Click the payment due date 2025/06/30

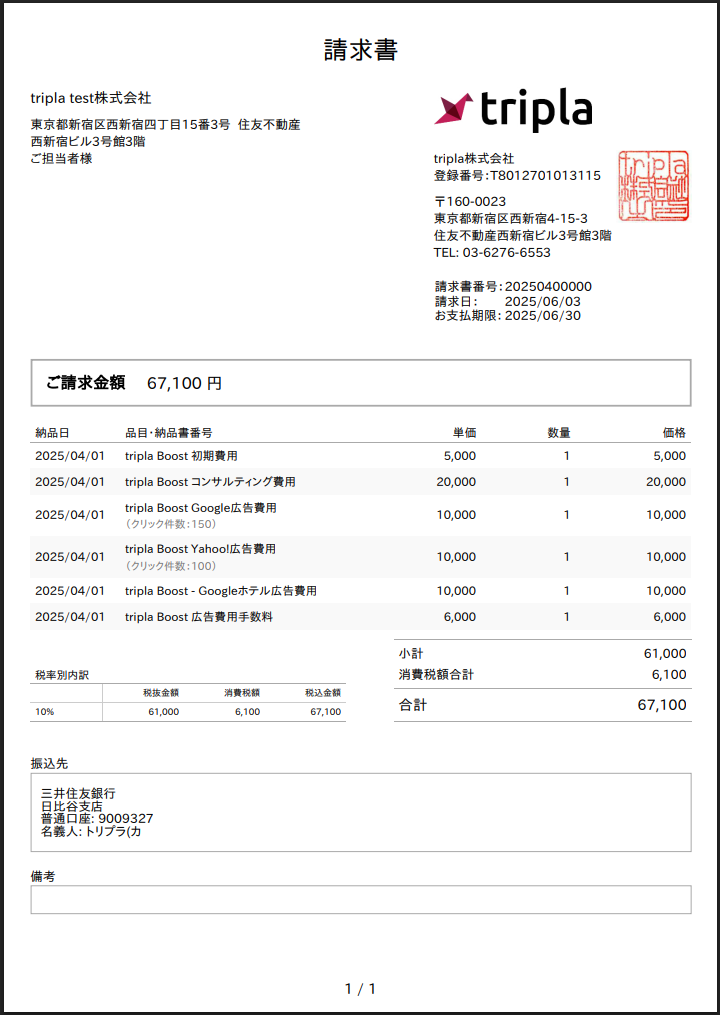(x=543, y=316)
